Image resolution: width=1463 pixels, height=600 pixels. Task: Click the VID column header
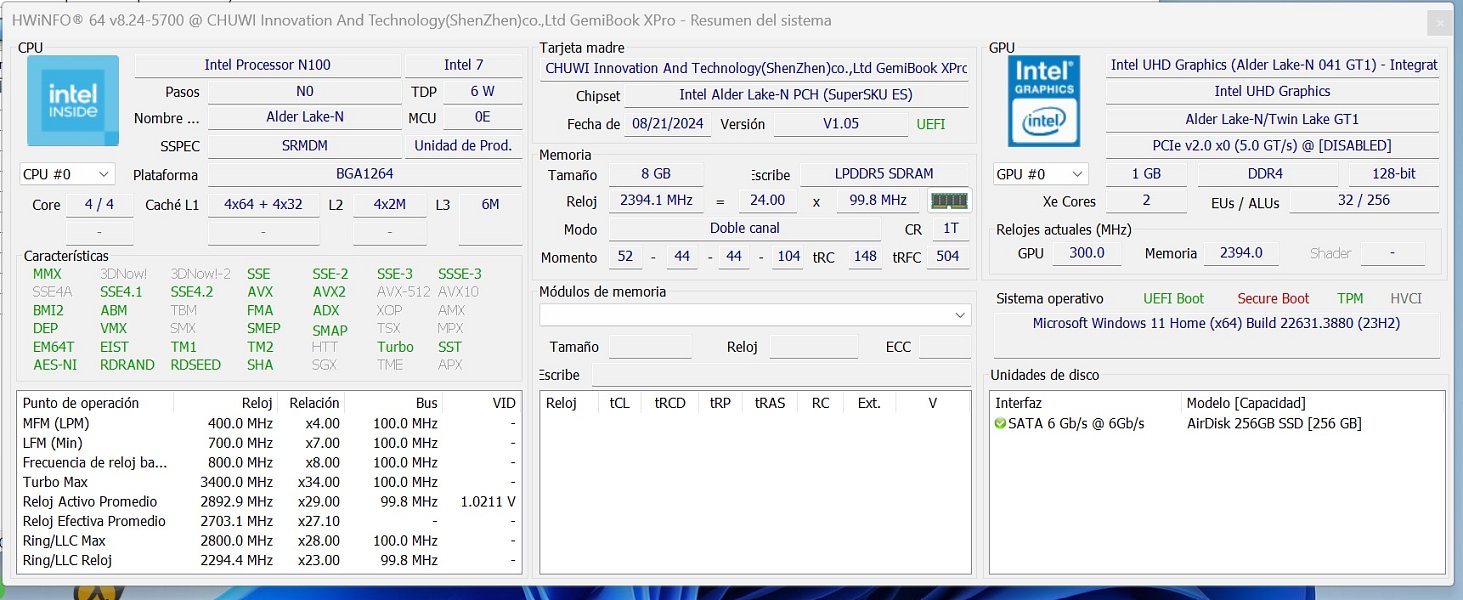tap(504, 403)
